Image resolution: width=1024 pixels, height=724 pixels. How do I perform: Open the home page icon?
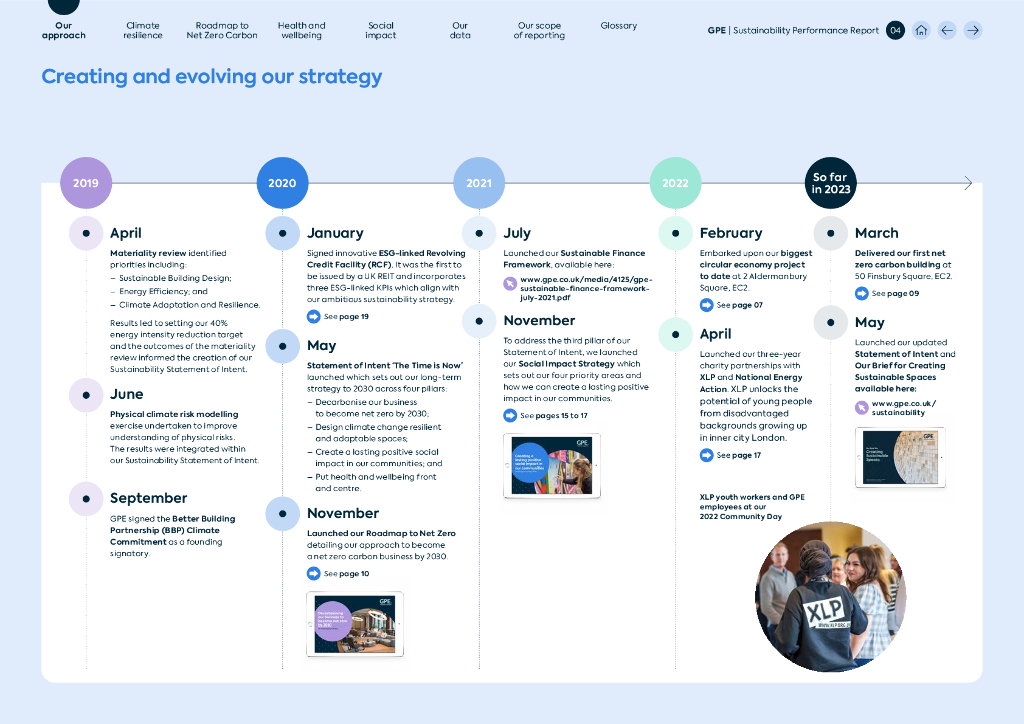pyautogui.click(x=921, y=30)
